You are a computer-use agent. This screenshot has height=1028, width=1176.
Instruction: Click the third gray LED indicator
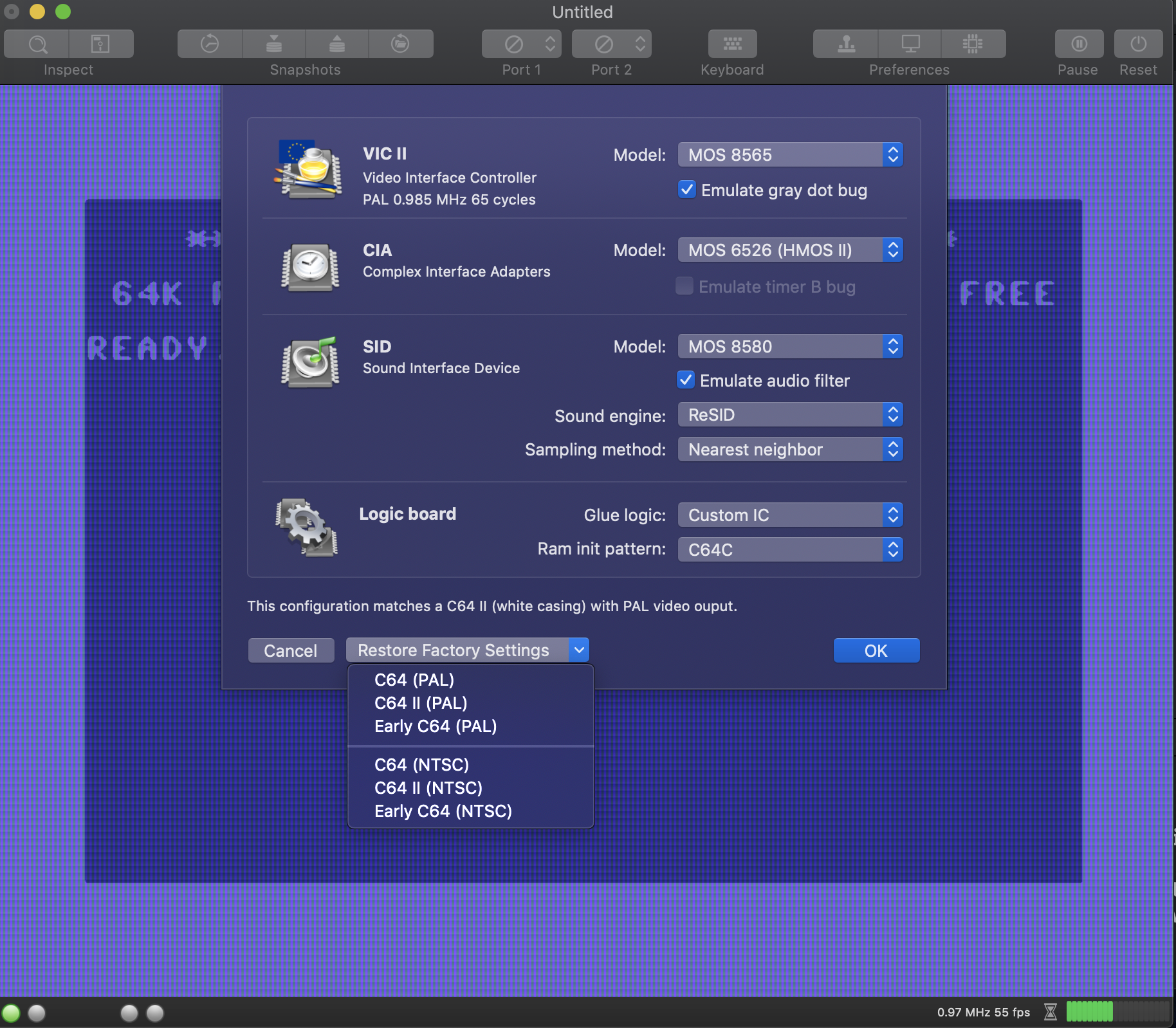coord(129,1013)
